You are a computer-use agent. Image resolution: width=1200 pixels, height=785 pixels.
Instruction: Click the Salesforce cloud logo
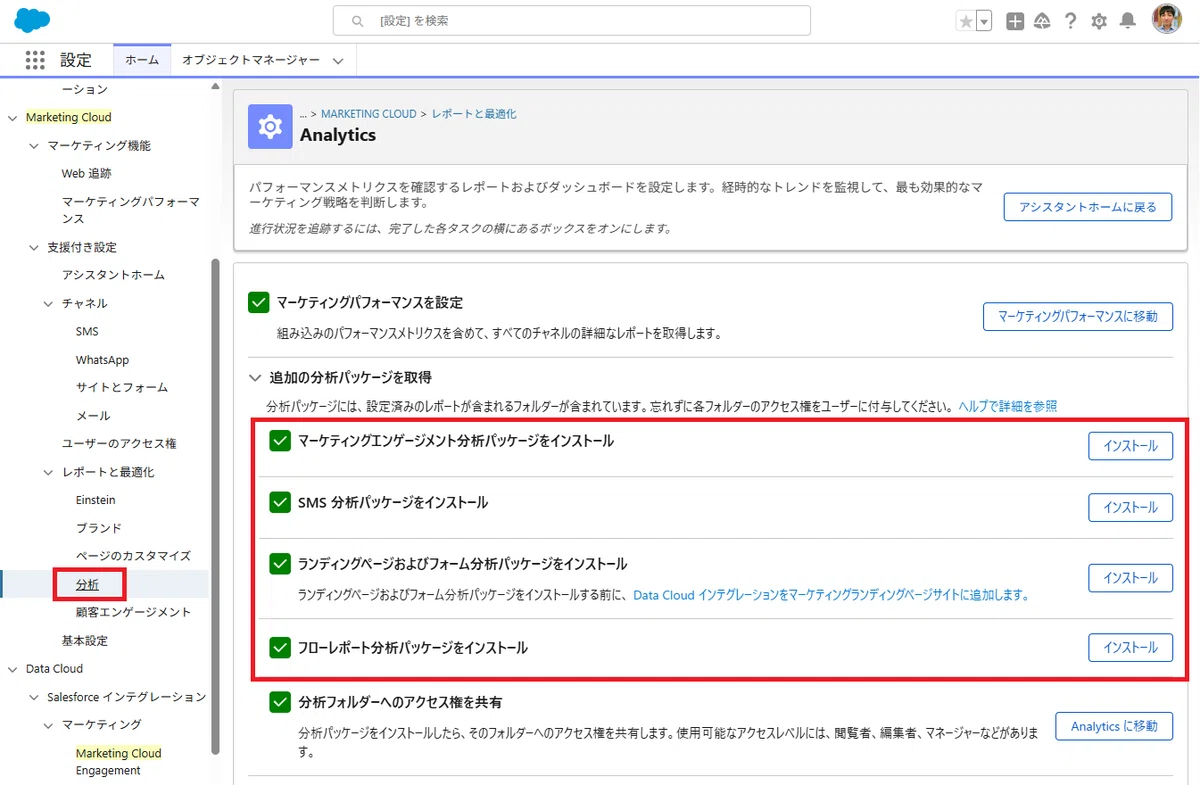[x=33, y=20]
